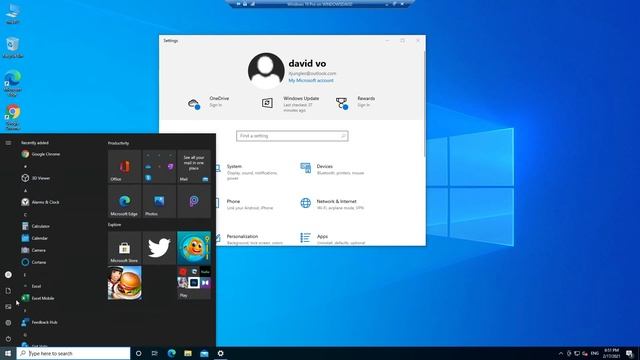
Task: Launch Camera app from Start list
Action: point(33,250)
